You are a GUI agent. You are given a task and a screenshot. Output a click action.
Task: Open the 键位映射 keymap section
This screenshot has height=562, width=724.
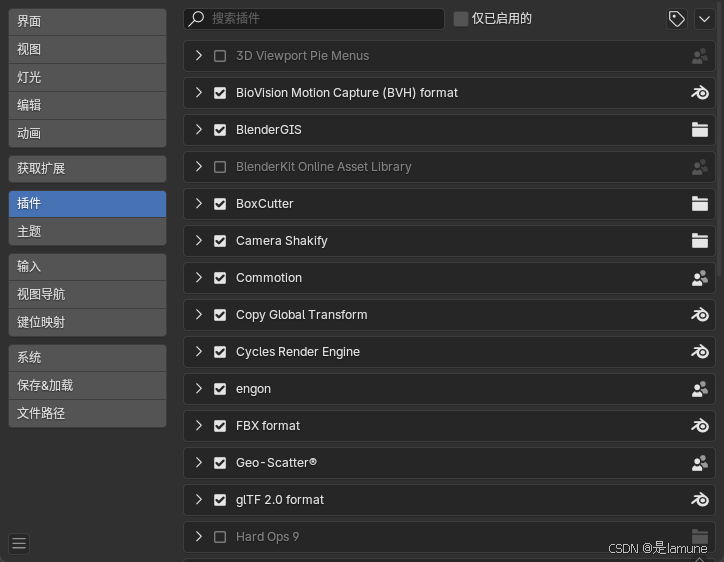tap(87, 322)
